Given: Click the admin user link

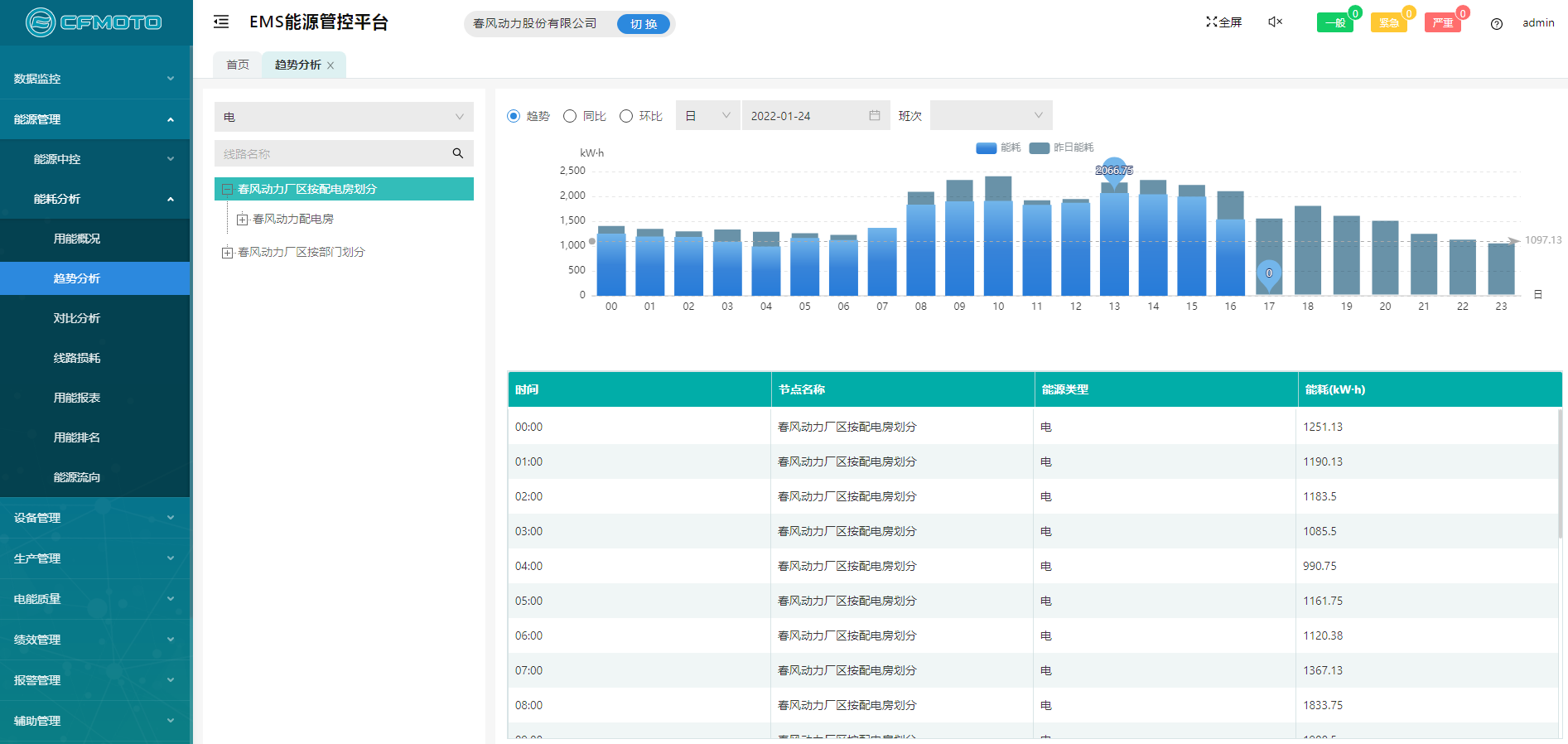Looking at the screenshot, I should (x=1538, y=23).
